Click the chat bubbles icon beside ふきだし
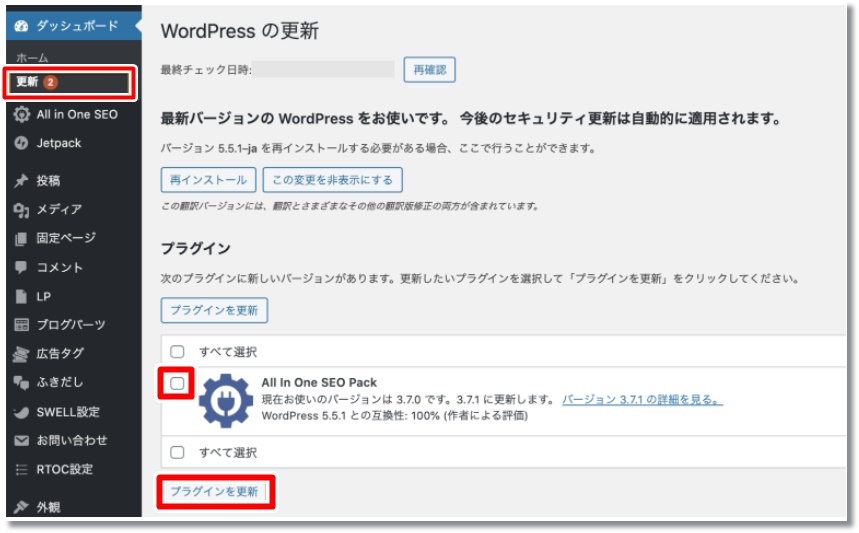This screenshot has width=859, height=533. [x=21, y=382]
